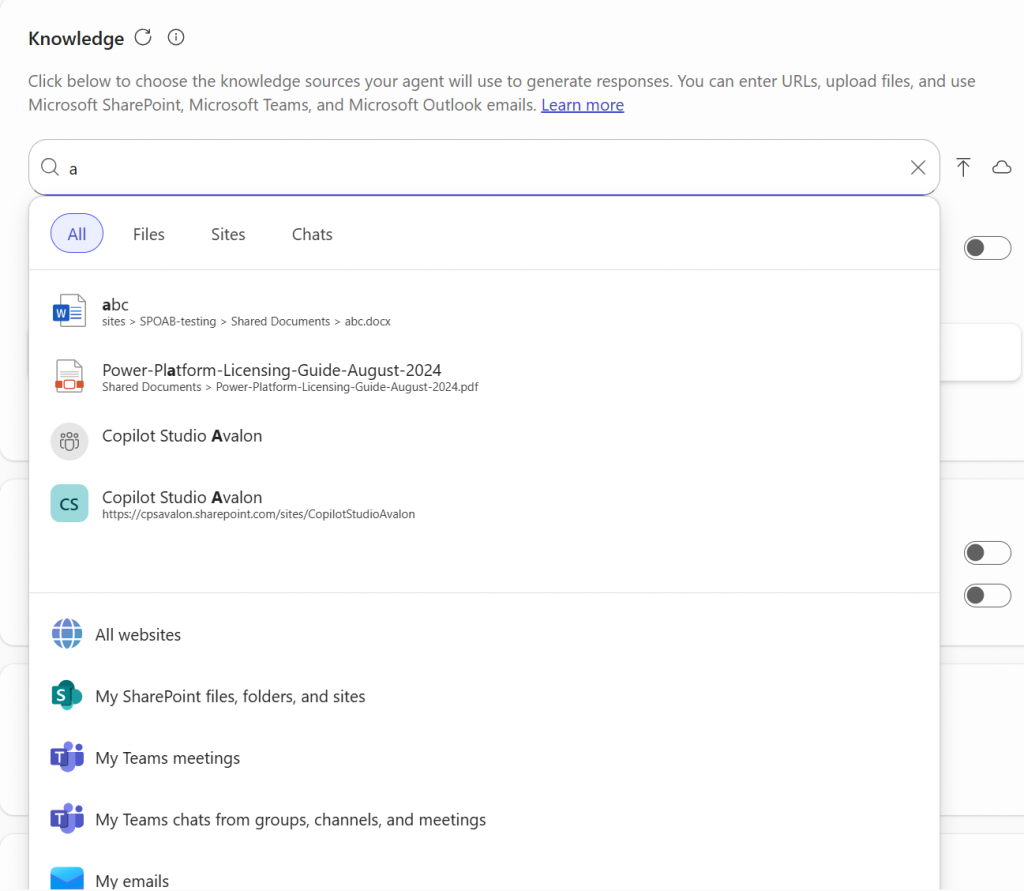Click the cpsavalon.sharepoint.com URL text
Viewport: 1024px width, 891px height.
point(258,514)
